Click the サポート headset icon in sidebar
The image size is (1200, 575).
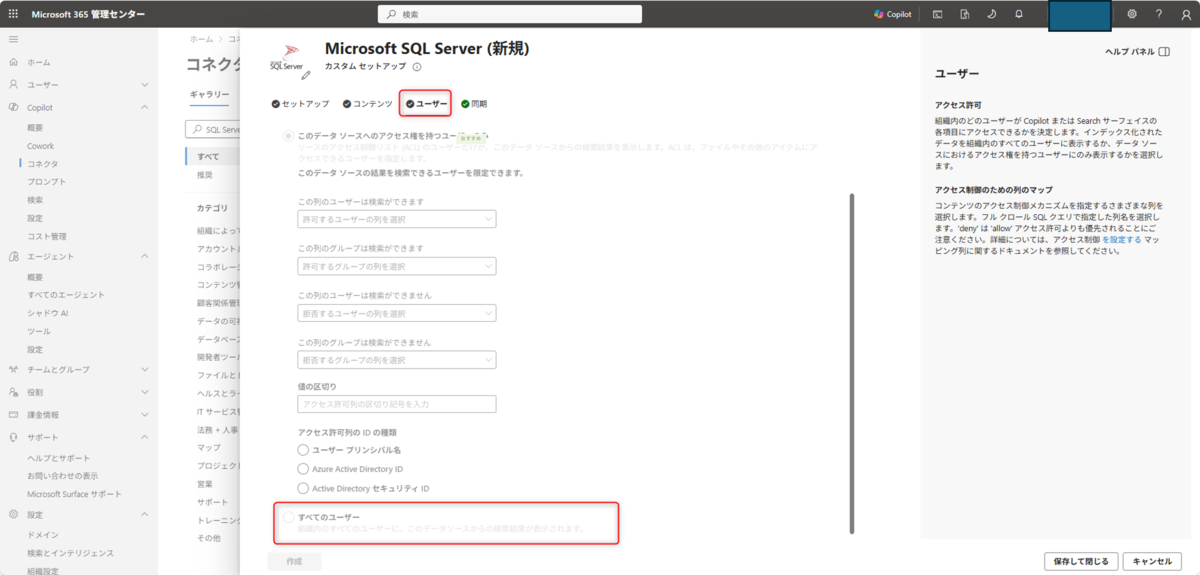[x=13, y=437]
